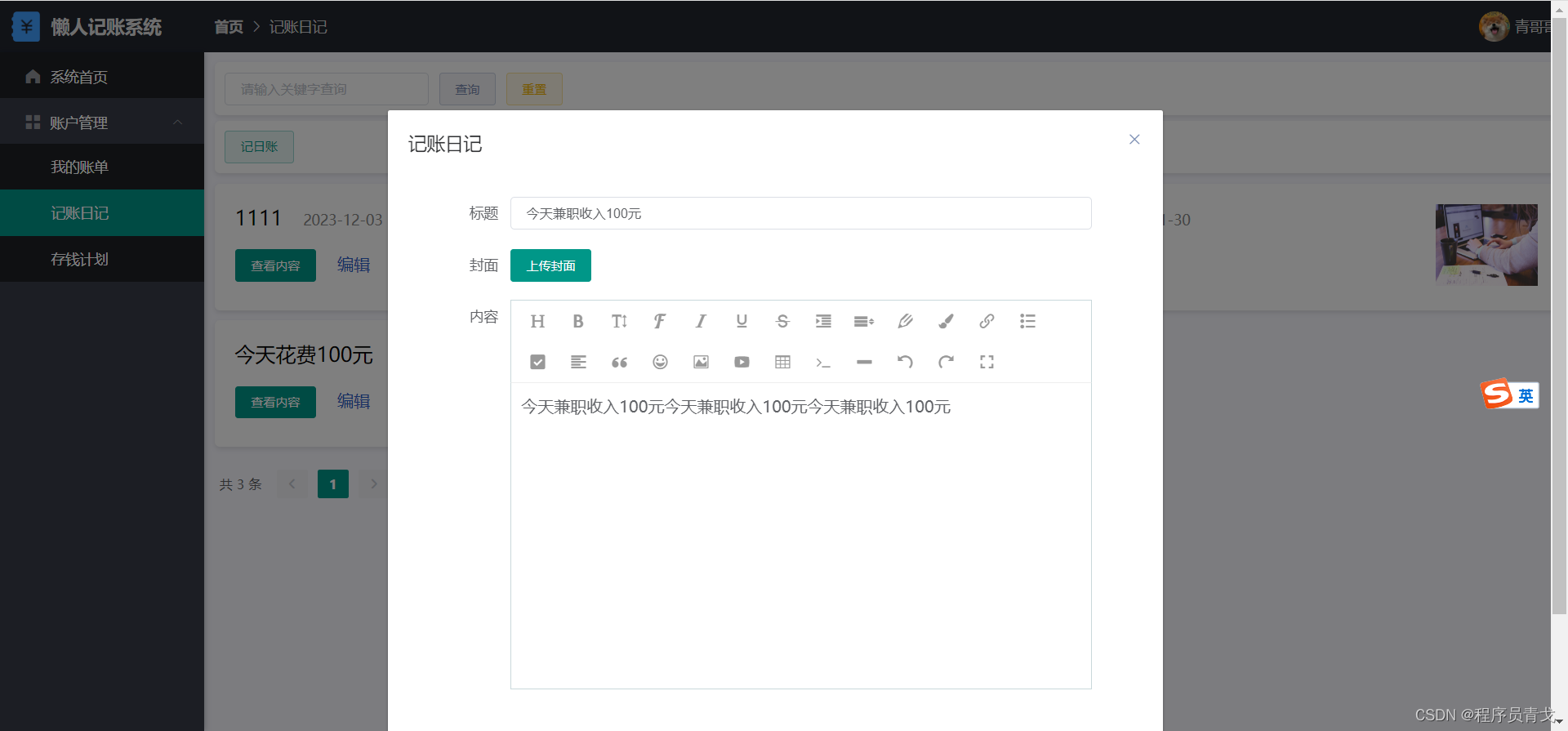The width and height of the screenshot is (1568, 731).
Task: Toggle Bold formatting in editor
Action: coord(578,321)
